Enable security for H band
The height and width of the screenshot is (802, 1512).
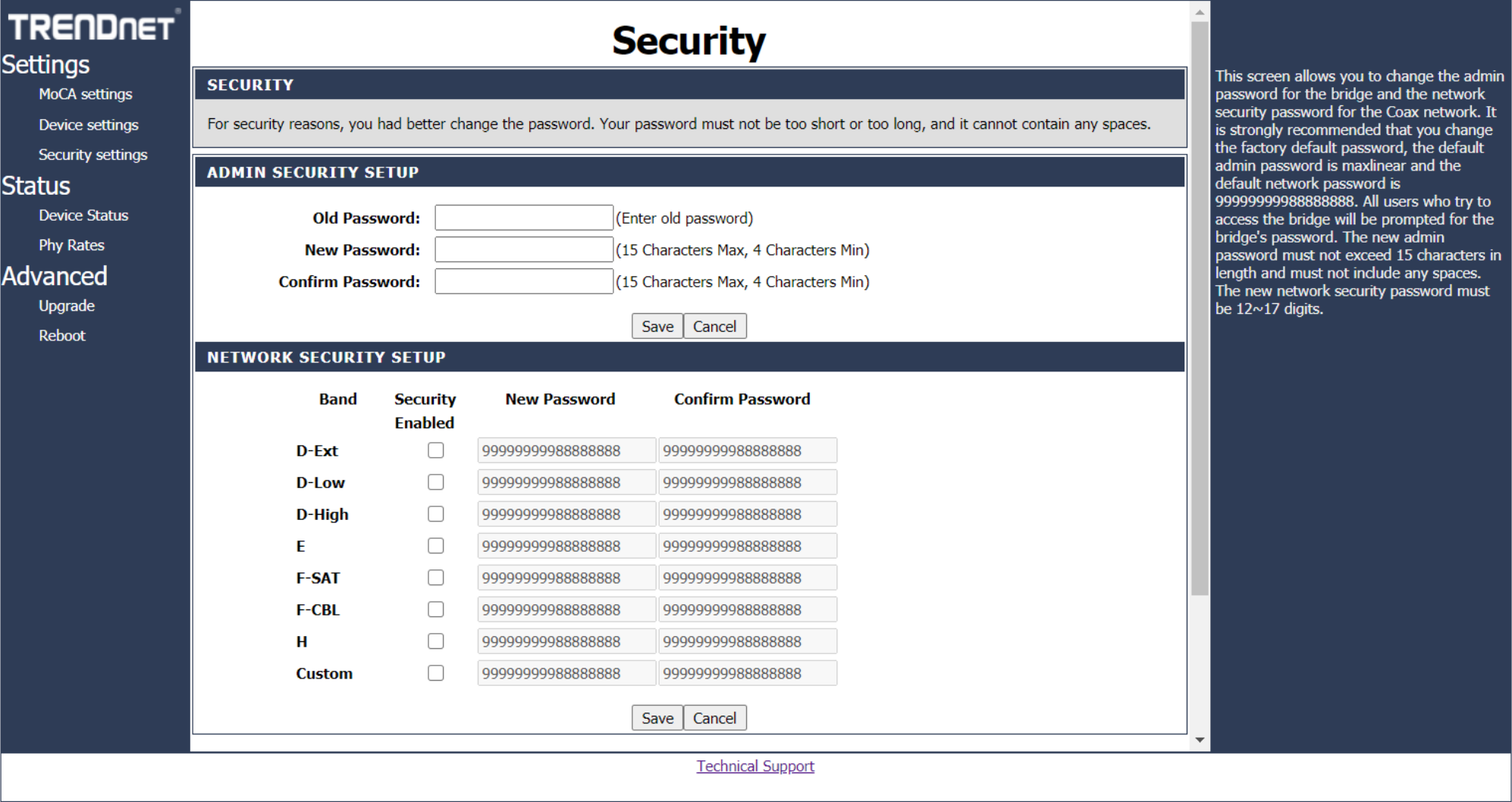point(436,641)
